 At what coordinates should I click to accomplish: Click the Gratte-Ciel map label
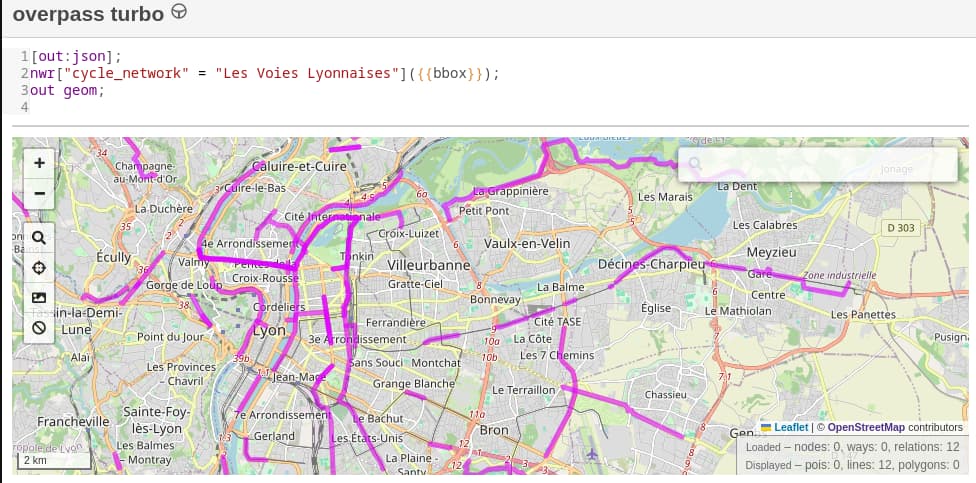[415, 284]
